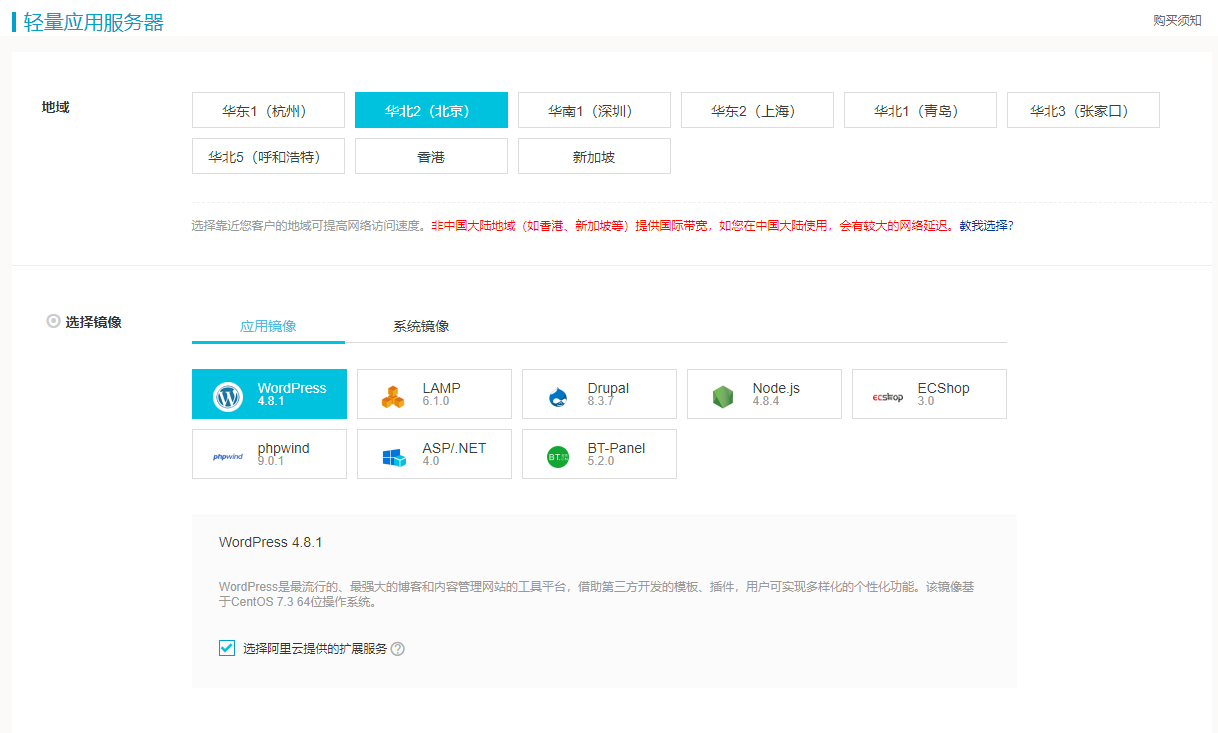Click the phpwind logo icon
Screen dimensions: 1218x733
(228, 457)
